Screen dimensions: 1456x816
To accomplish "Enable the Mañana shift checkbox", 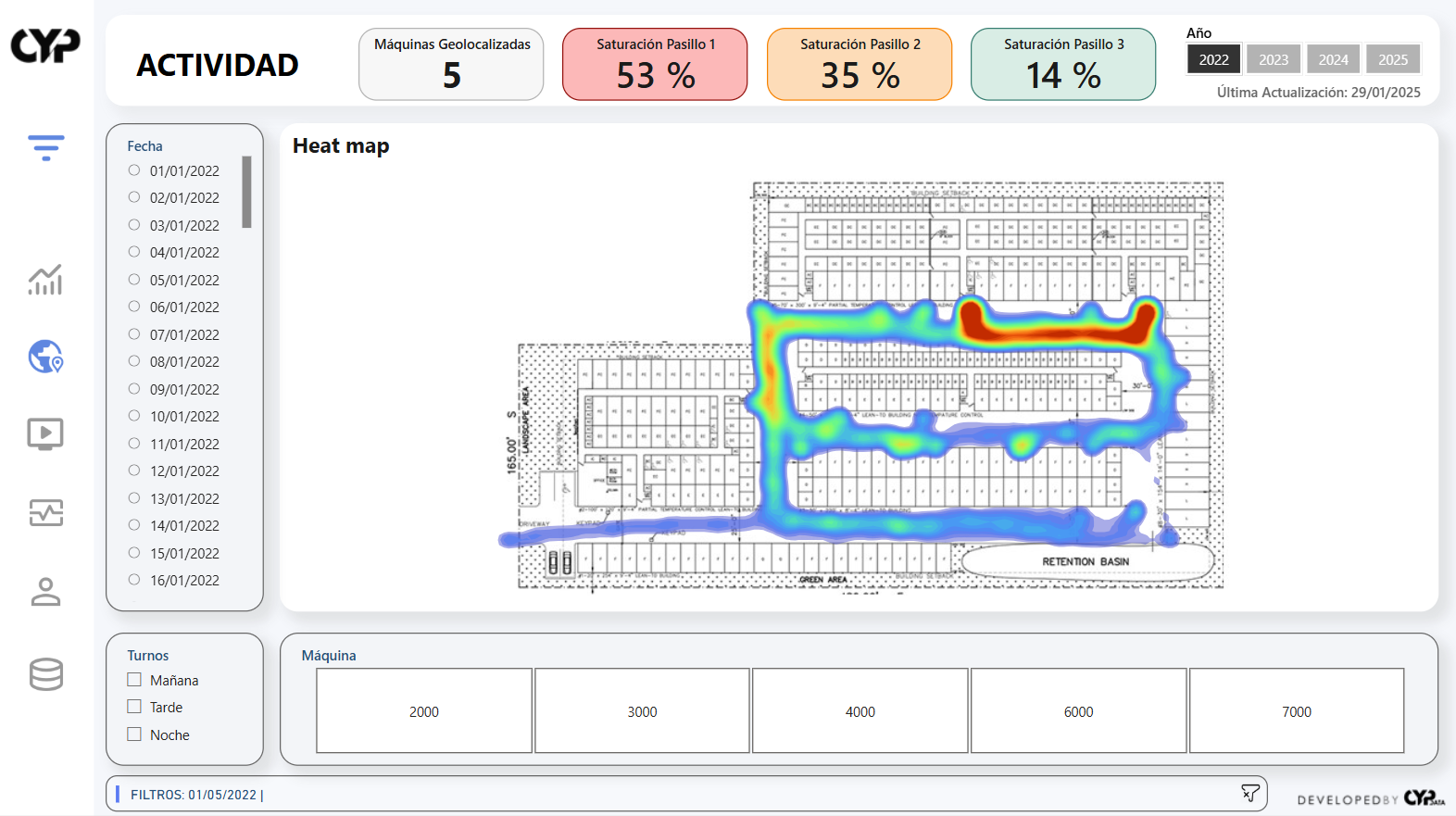I will (x=134, y=680).
